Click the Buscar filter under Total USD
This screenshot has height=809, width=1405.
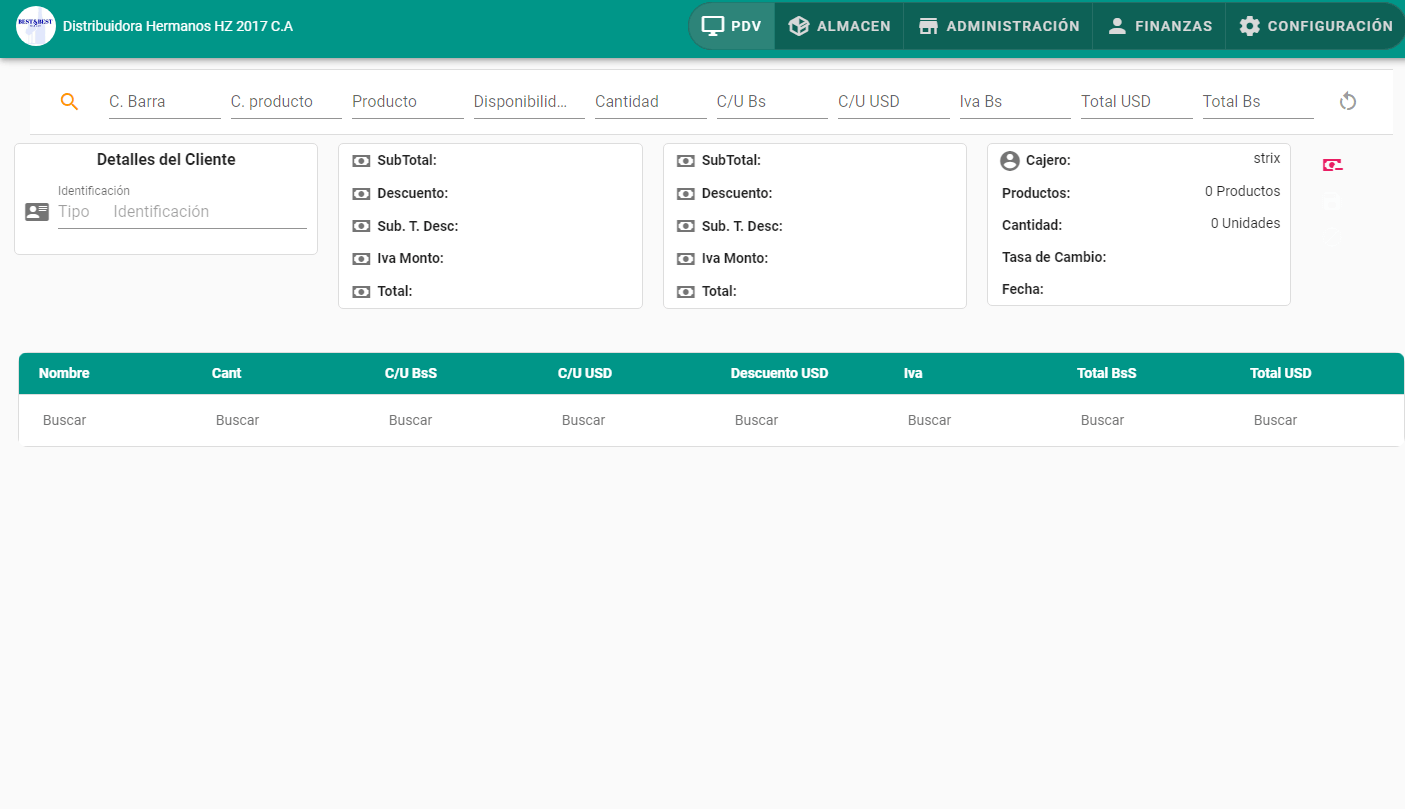click(x=1275, y=420)
